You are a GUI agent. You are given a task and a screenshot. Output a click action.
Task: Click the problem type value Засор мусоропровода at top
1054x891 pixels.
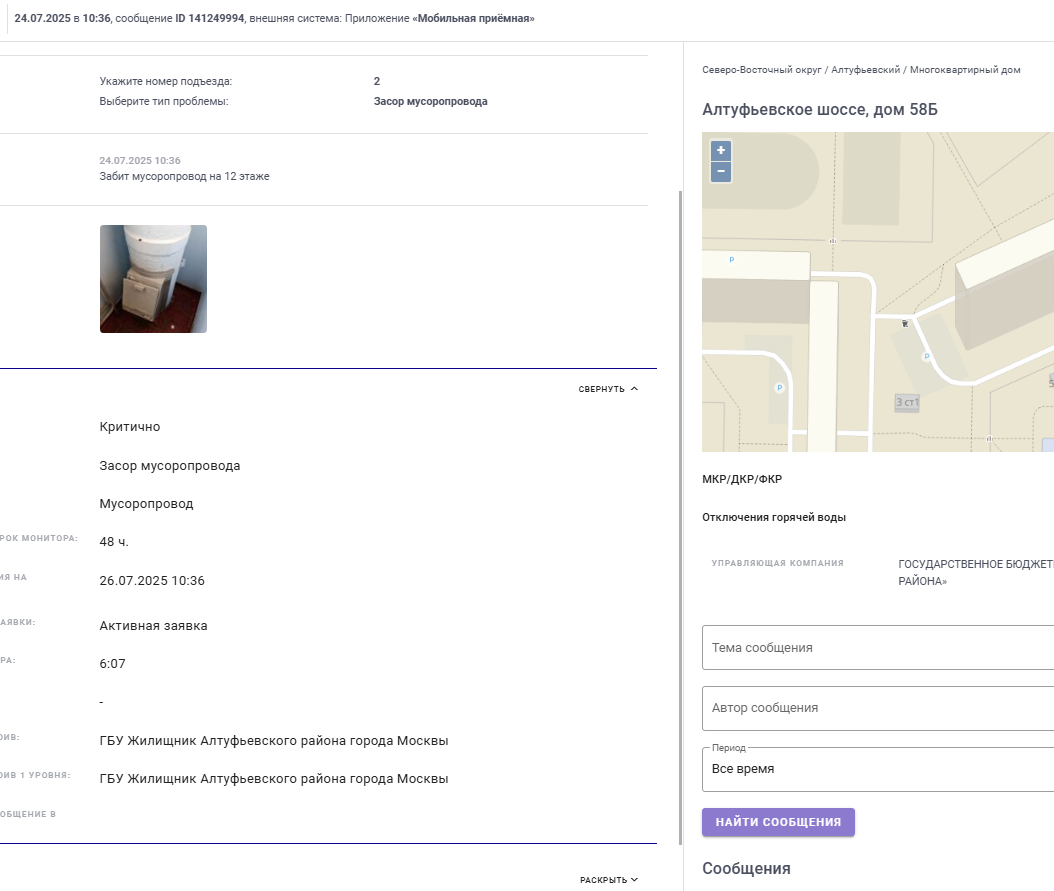430,101
